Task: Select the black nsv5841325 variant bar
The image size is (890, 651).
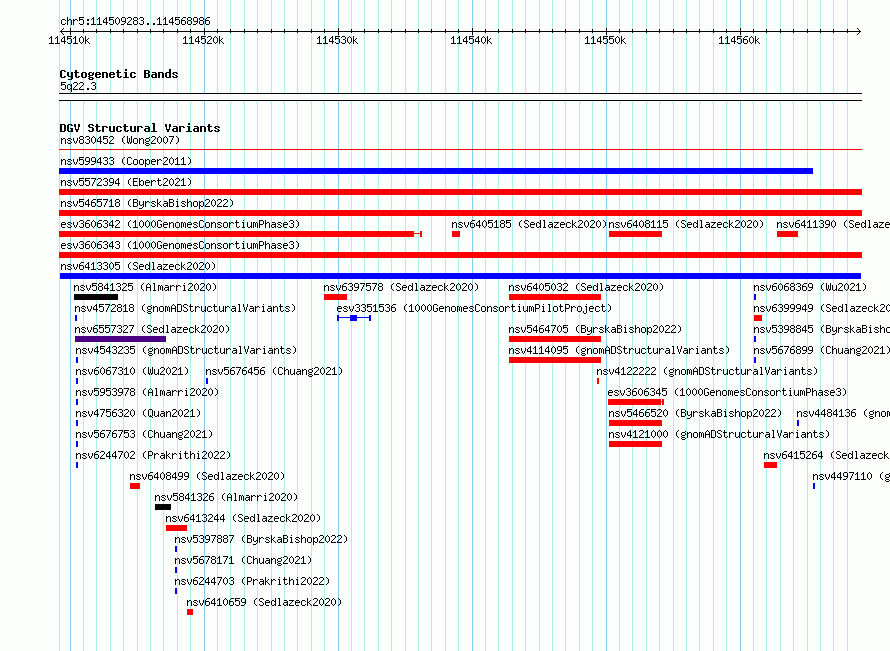Action: (x=96, y=297)
